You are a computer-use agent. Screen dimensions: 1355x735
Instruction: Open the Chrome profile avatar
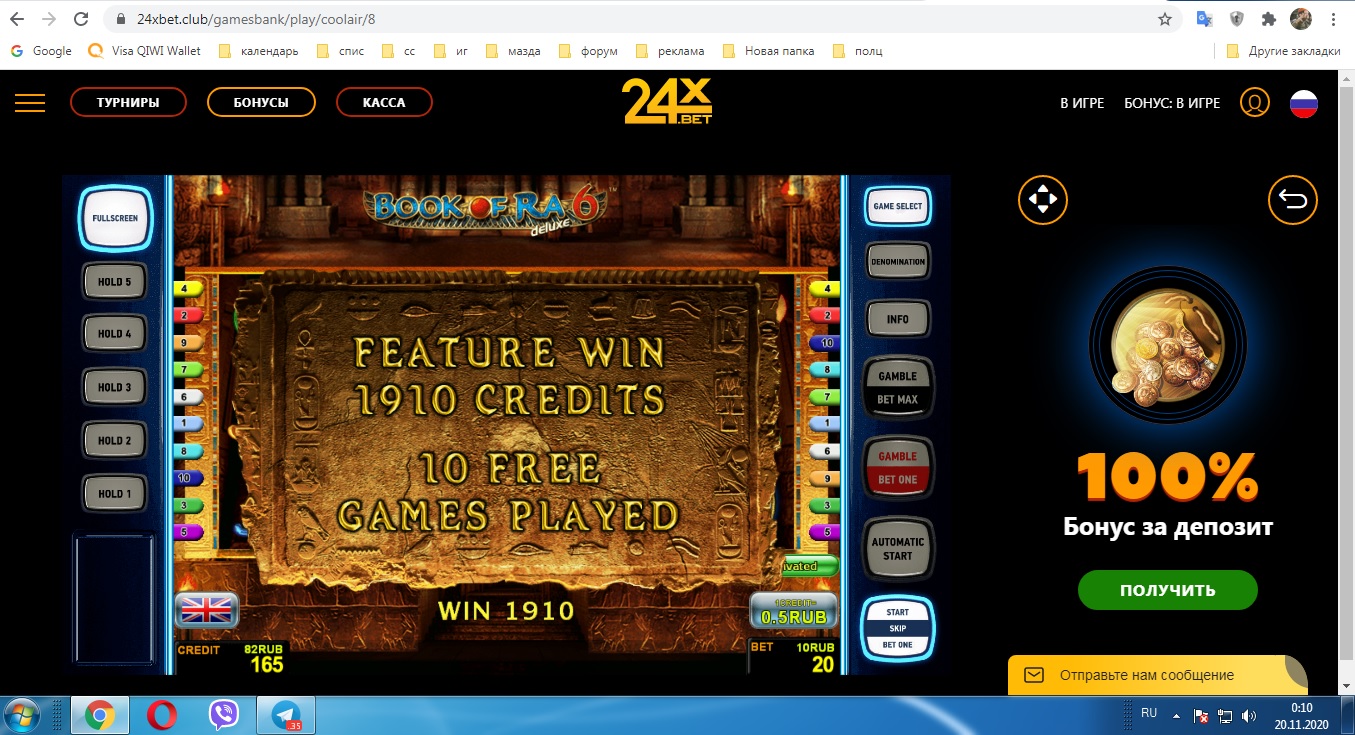pyautogui.click(x=1301, y=19)
